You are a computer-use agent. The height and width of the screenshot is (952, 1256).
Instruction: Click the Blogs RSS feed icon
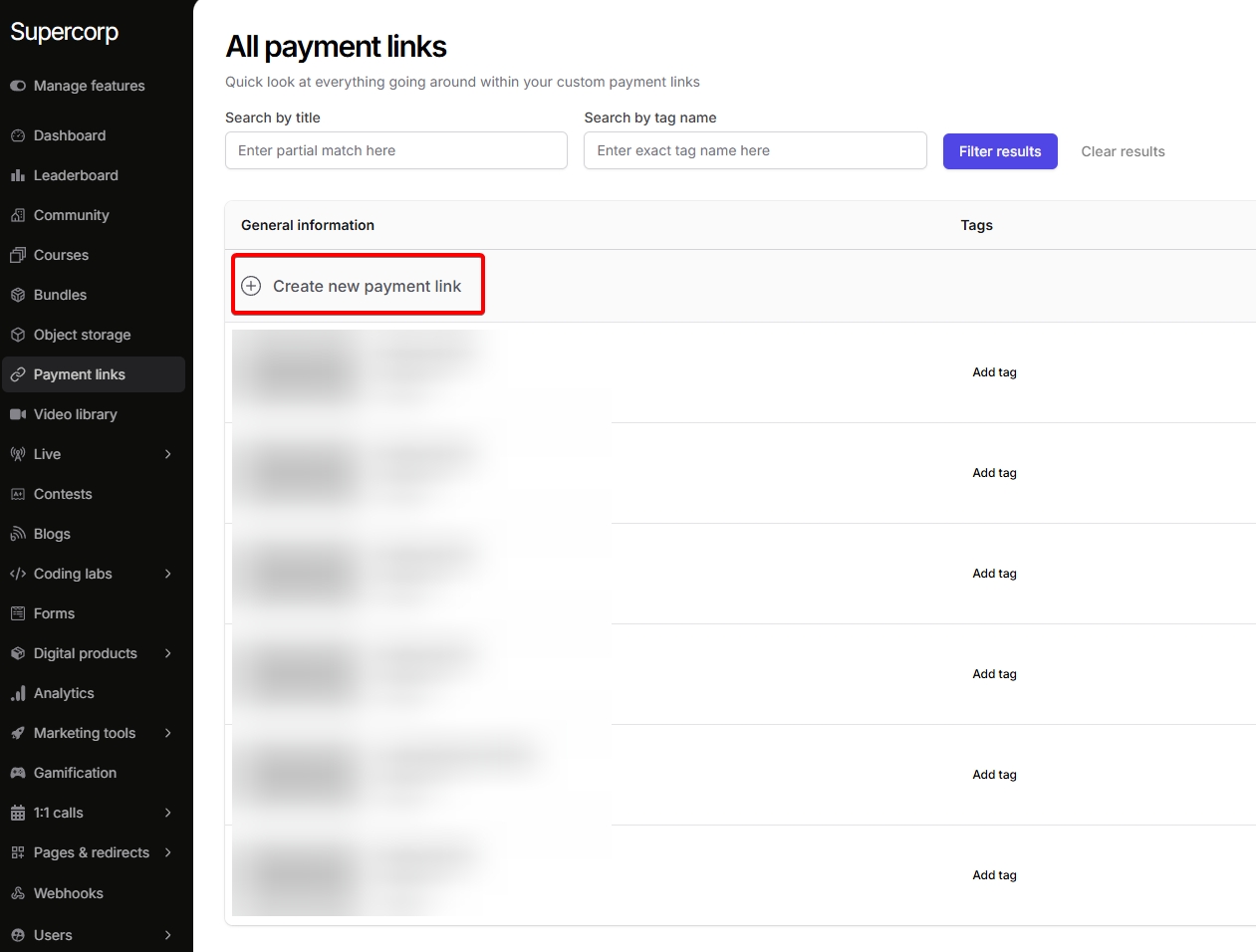tap(18, 534)
